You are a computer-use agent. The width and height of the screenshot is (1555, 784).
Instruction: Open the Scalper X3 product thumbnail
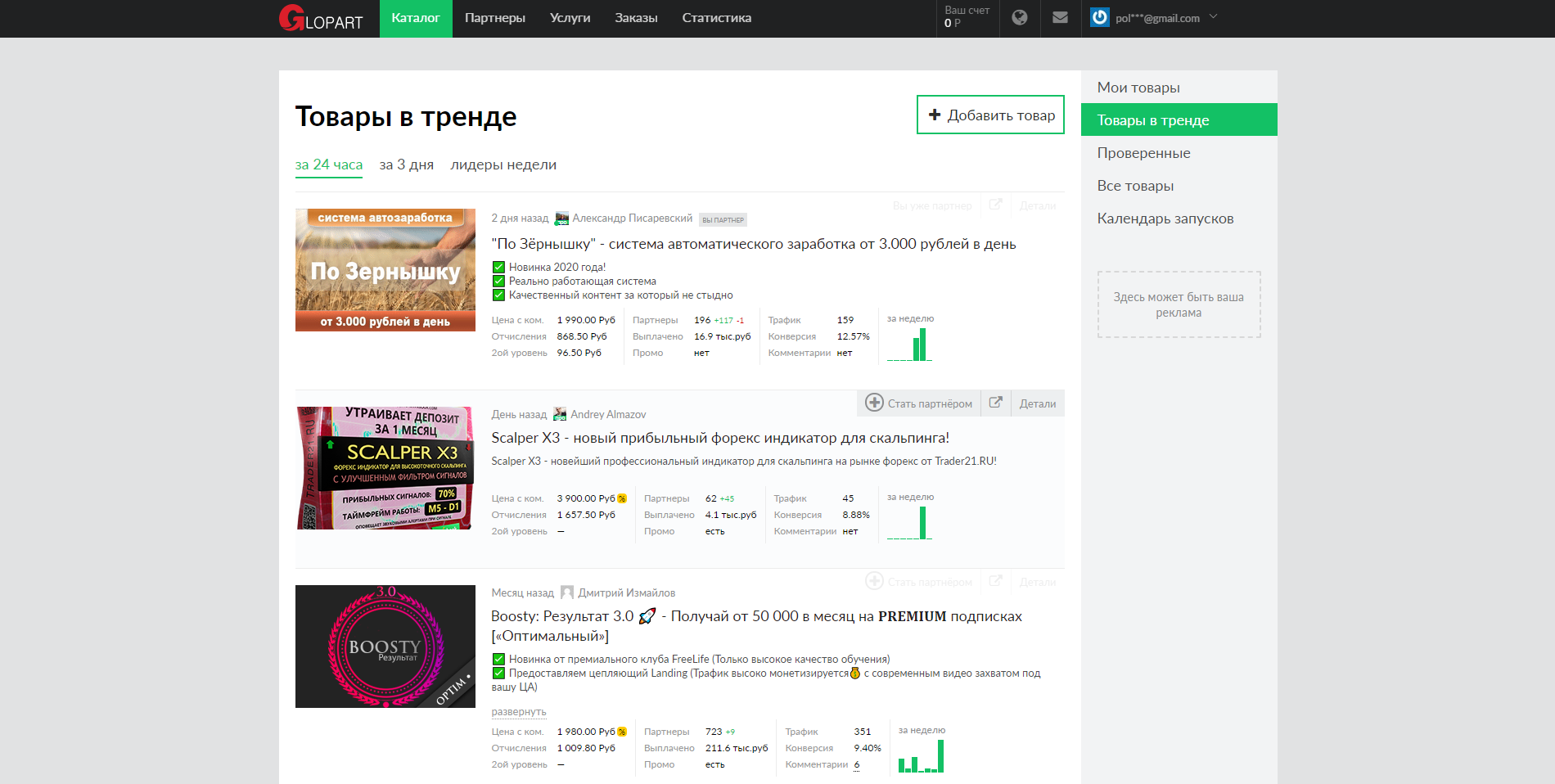pyautogui.click(x=385, y=468)
